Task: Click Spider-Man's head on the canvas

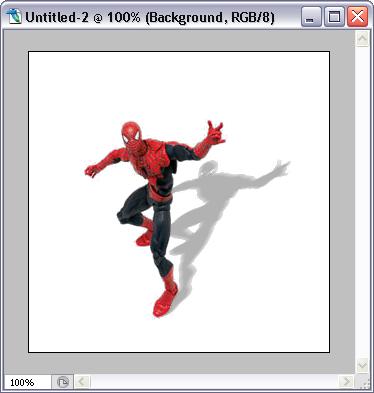Action: click(x=131, y=133)
